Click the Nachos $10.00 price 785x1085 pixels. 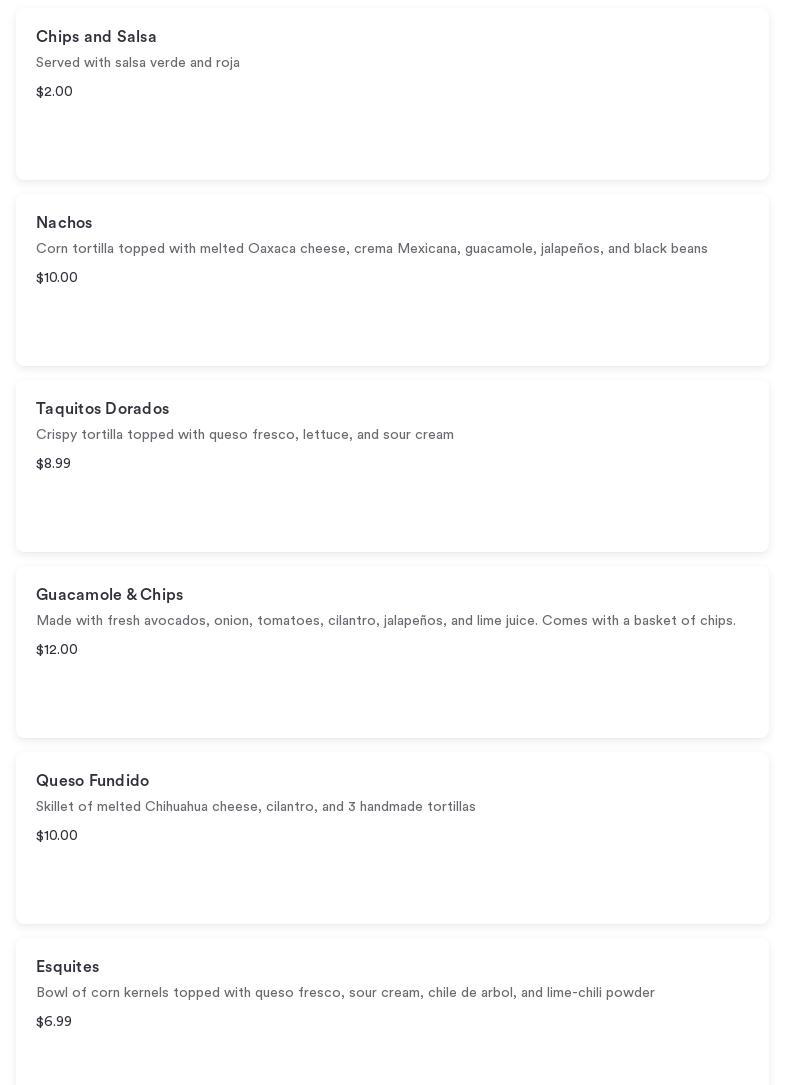(x=57, y=278)
